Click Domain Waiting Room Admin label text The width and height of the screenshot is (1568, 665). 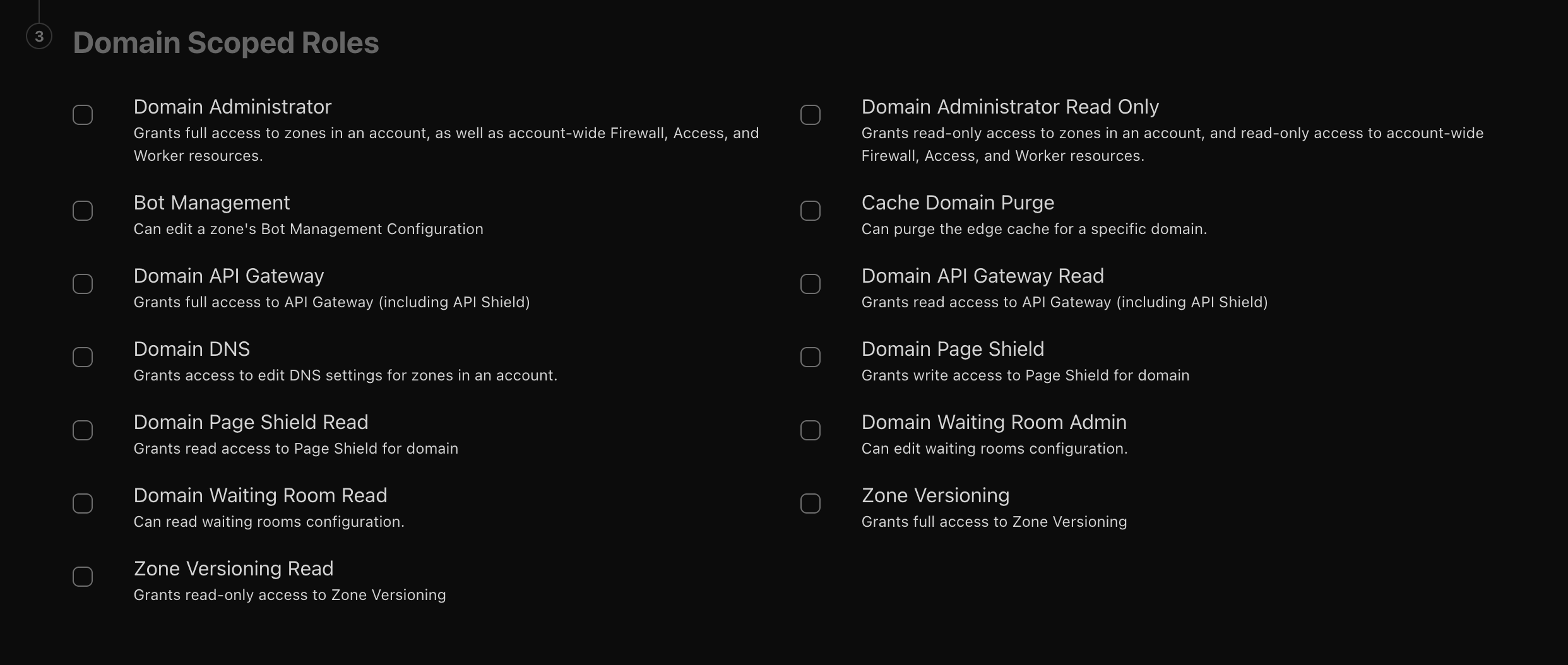click(994, 422)
